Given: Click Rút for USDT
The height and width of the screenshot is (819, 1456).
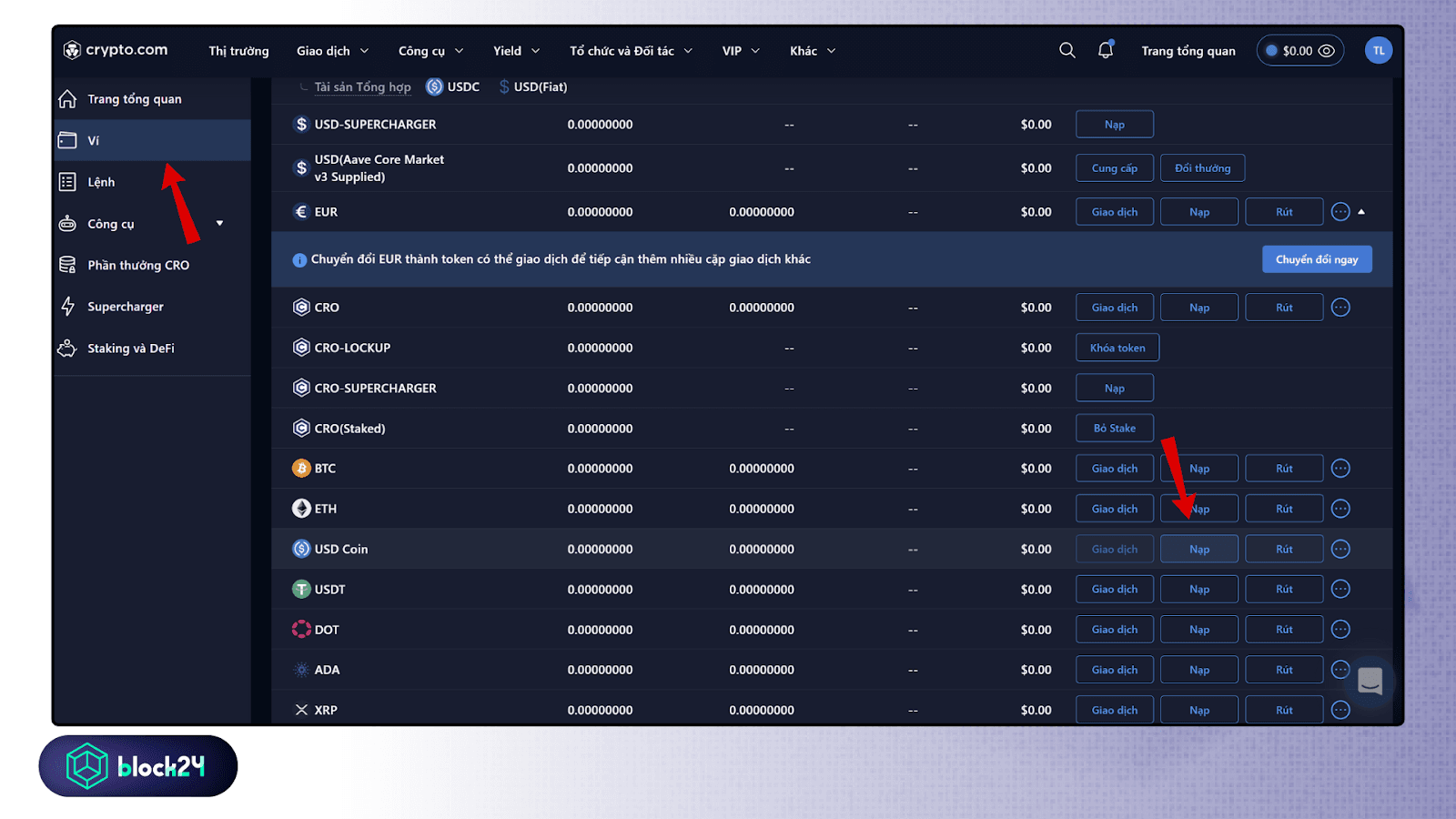Looking at the screenshot, I should pyautogui.click(x=1284, y=589).
